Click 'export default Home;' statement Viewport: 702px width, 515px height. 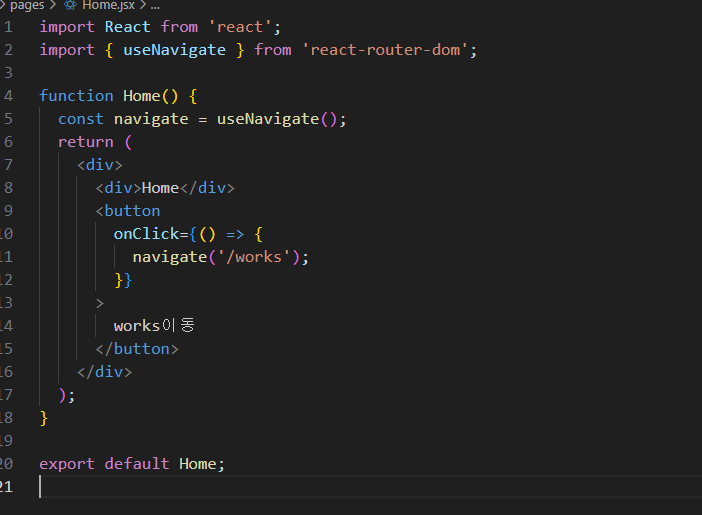(132, 464)
